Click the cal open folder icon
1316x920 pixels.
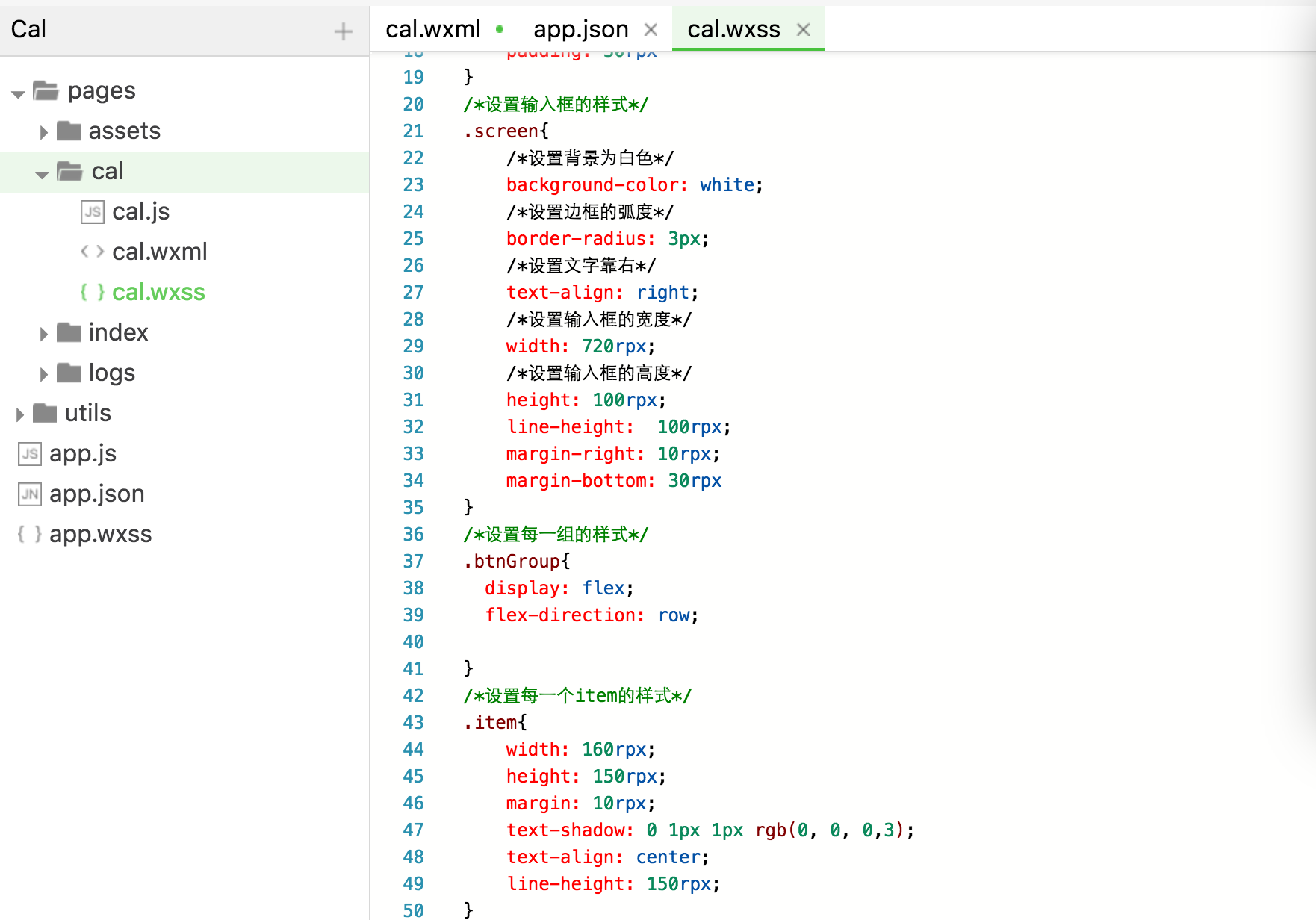click(x=69, y=171)
